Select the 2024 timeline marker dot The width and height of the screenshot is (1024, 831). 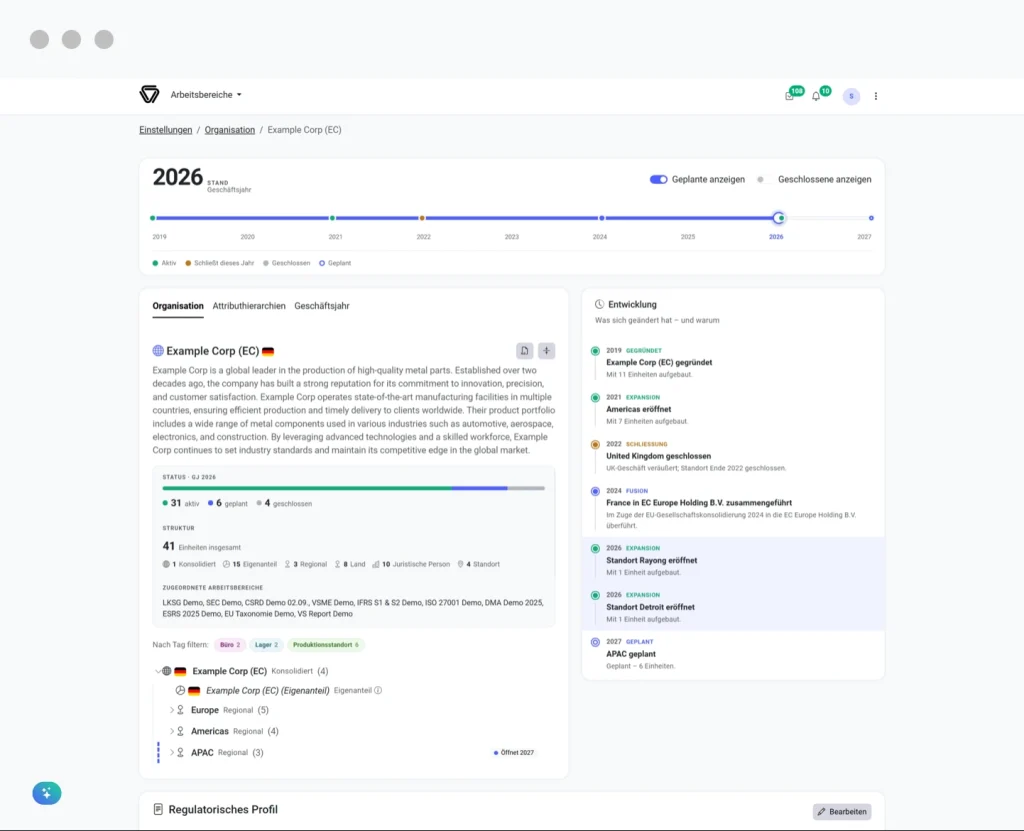[x=601, y=218]
